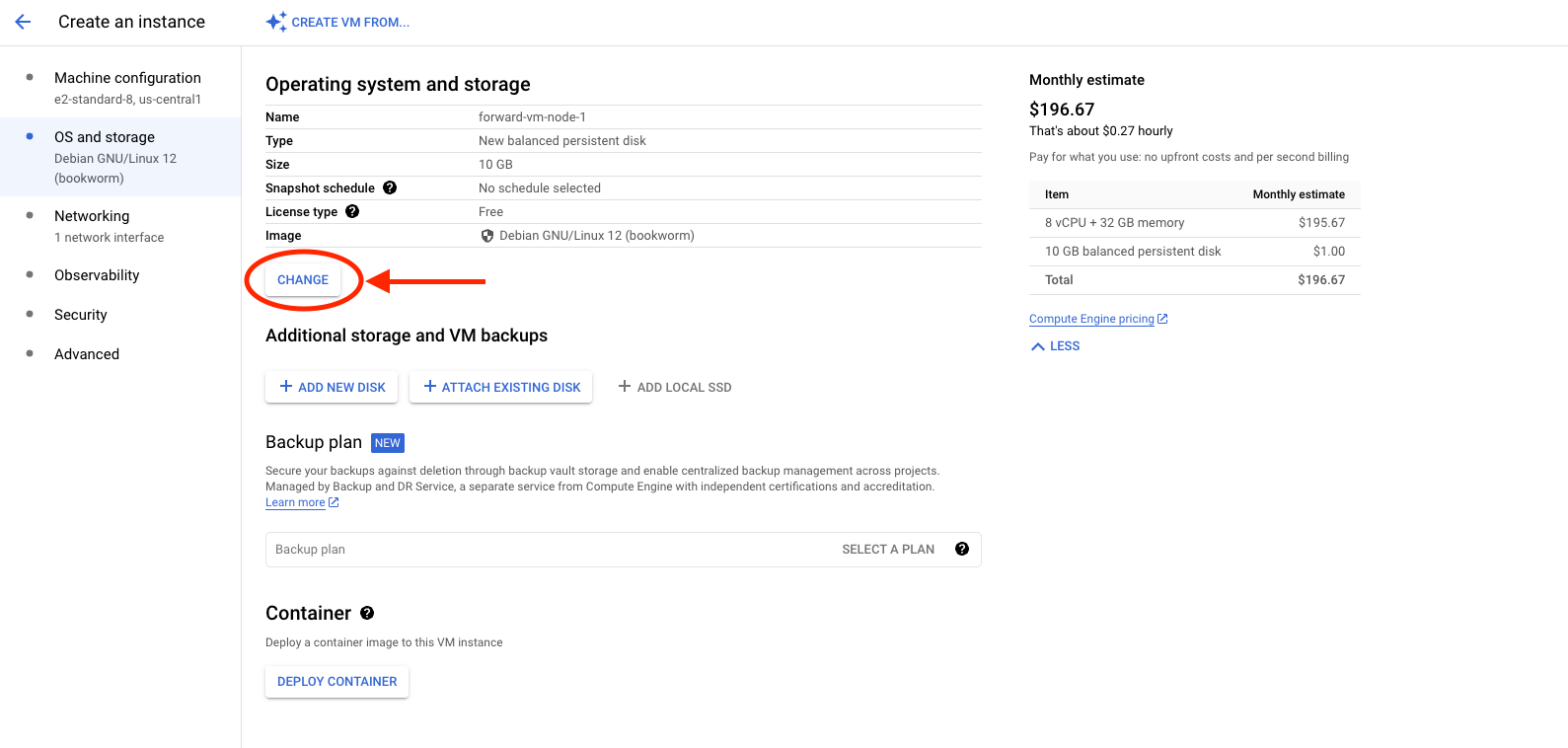The image size is (1568, 748).
Task: Switch to the Security section
Action: pos(81,315)
